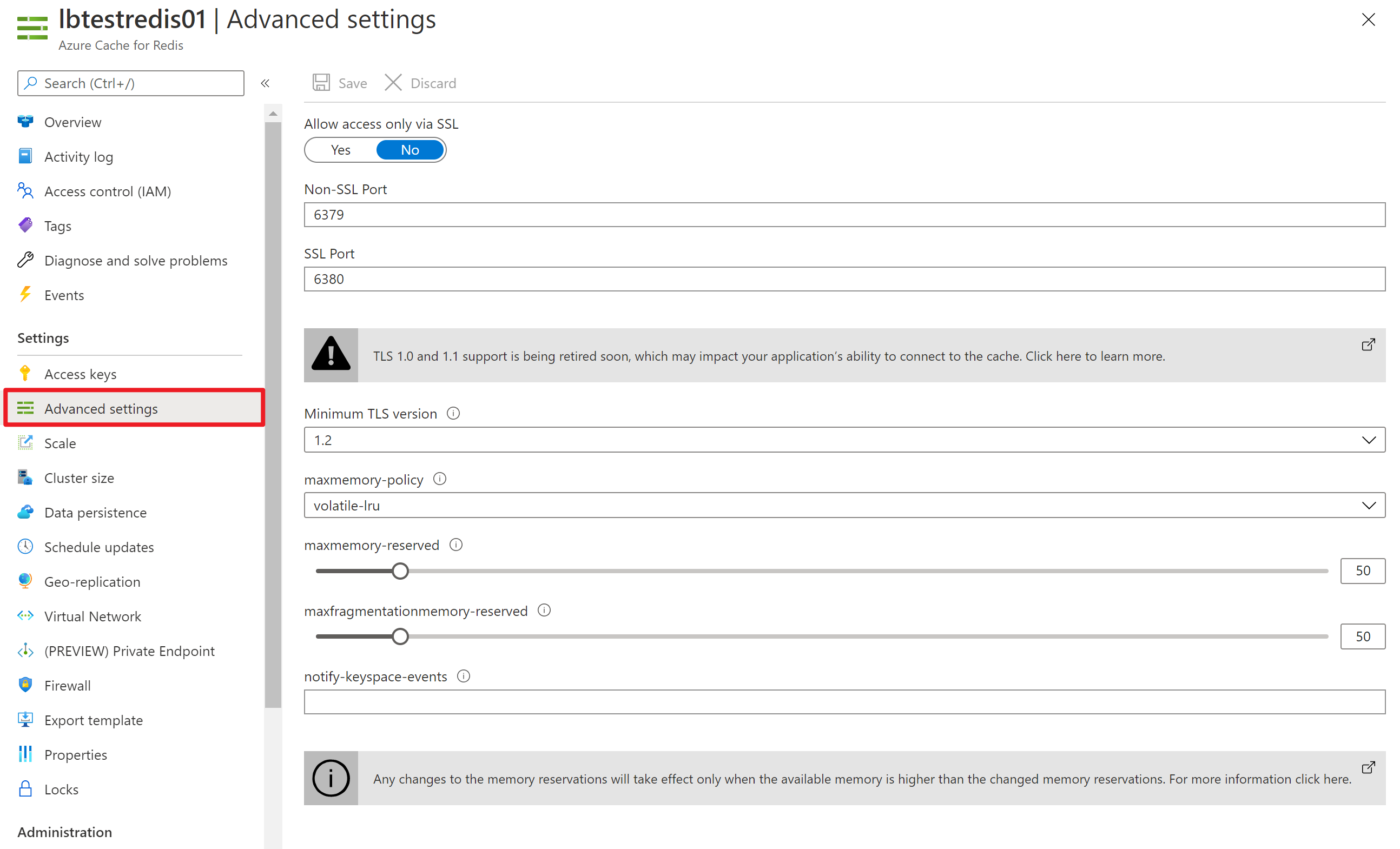This screenshot has height=849, width=1400.
Task: Click the maxmemory-reserved slider handle
Action: (x=400, y=571)
